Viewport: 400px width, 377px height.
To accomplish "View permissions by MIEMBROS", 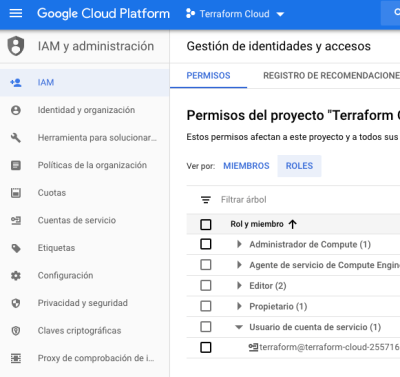I will [x=246, y=166].
